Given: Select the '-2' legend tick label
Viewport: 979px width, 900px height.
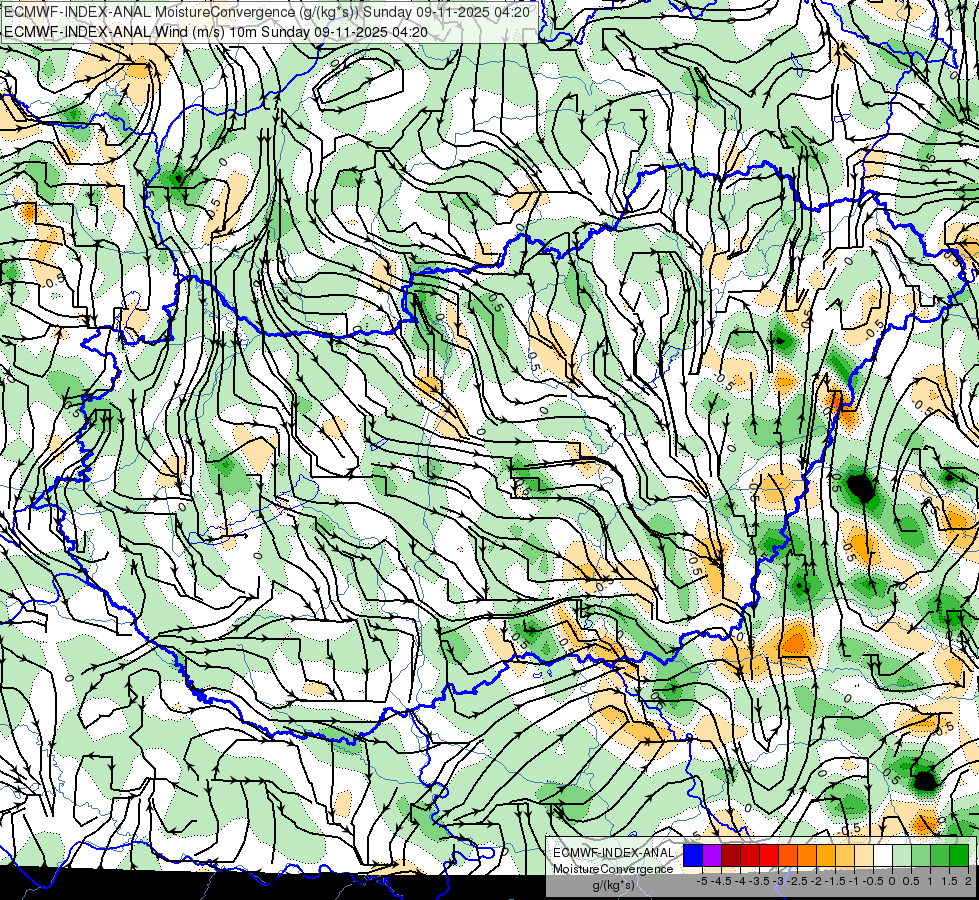Looking at the screenshot, I should 817,881.
